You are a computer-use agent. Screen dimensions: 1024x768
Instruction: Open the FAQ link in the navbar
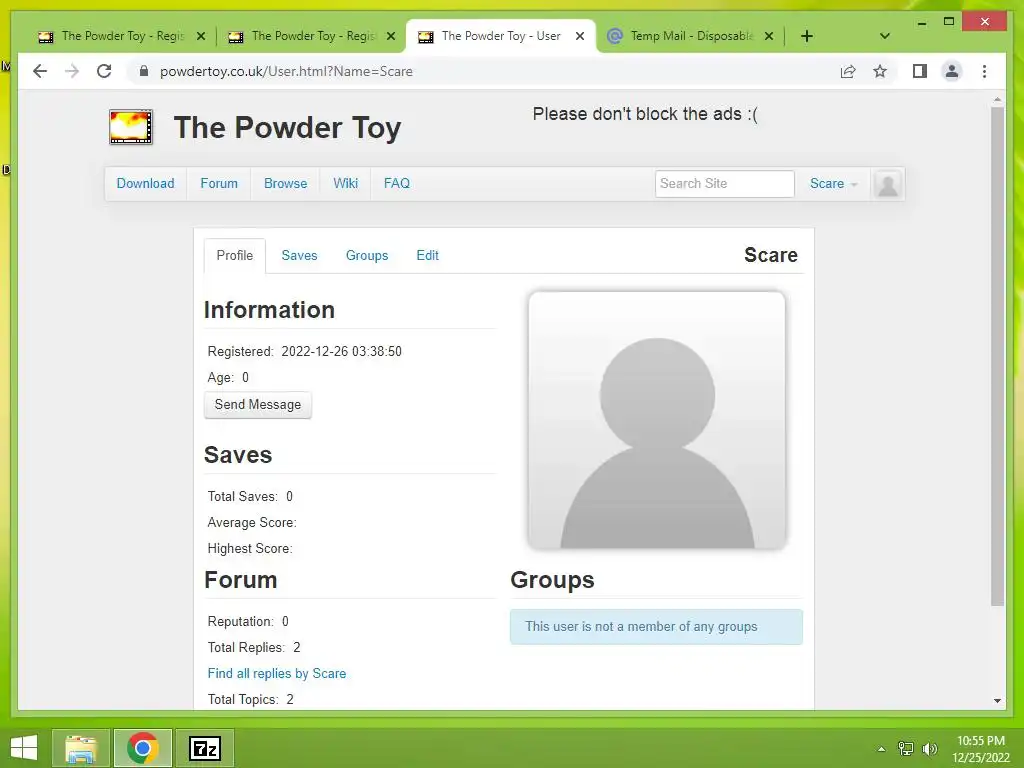coord(397,184)
